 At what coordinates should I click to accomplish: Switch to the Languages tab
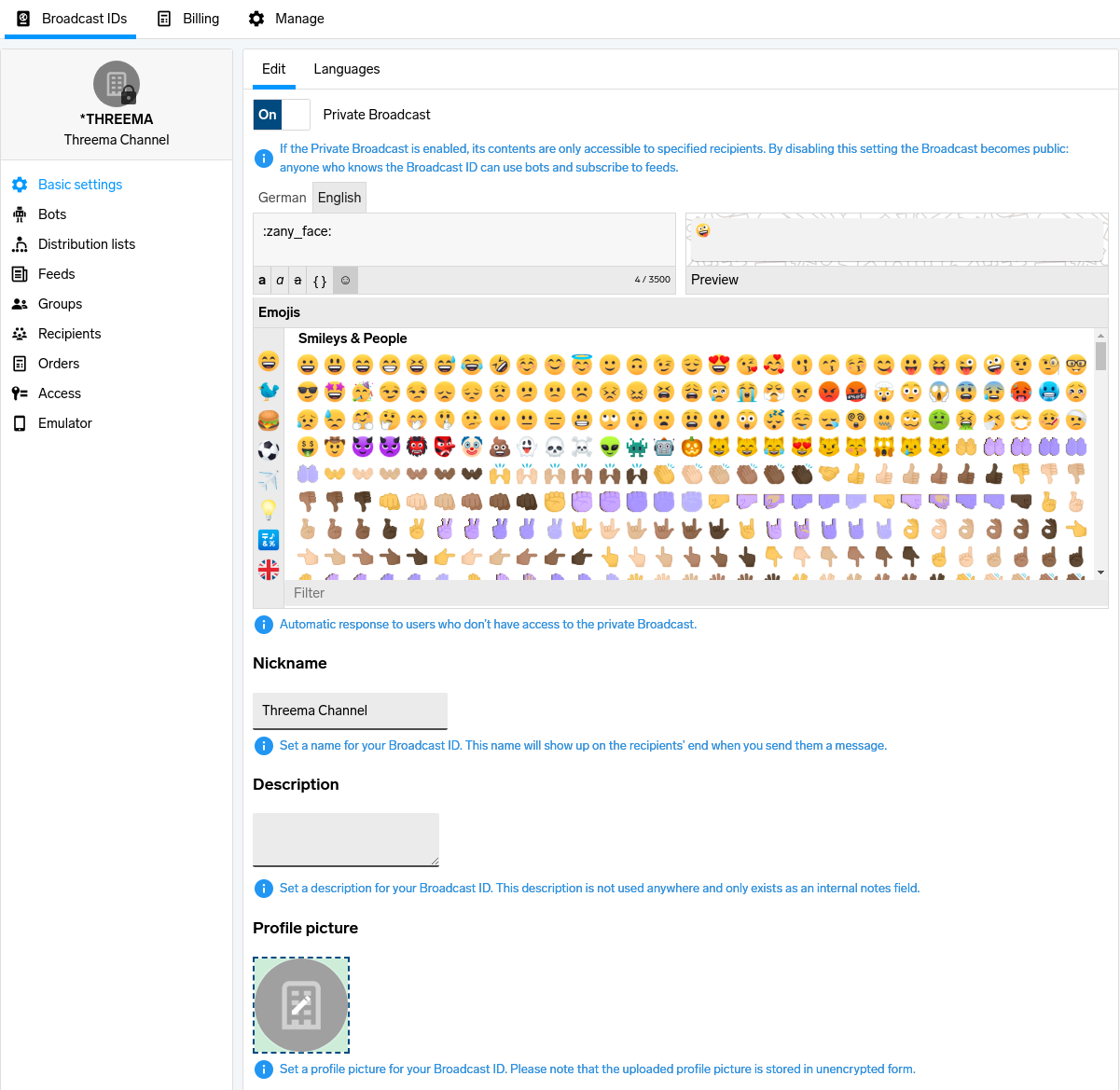click(347, 69)
